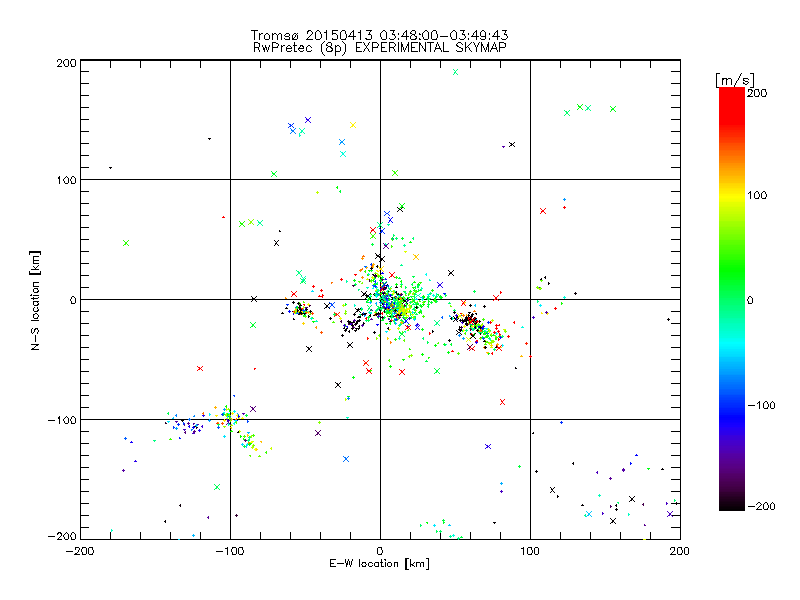Screen dimensions: 800x600
Task: Click the colorbar label '-100'
Action: pyautogui.click(x=761, y=406)
